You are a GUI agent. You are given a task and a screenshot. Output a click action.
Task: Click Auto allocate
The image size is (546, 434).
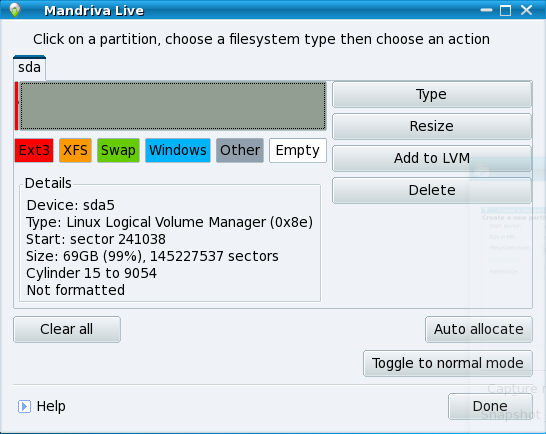coord(479,329)
